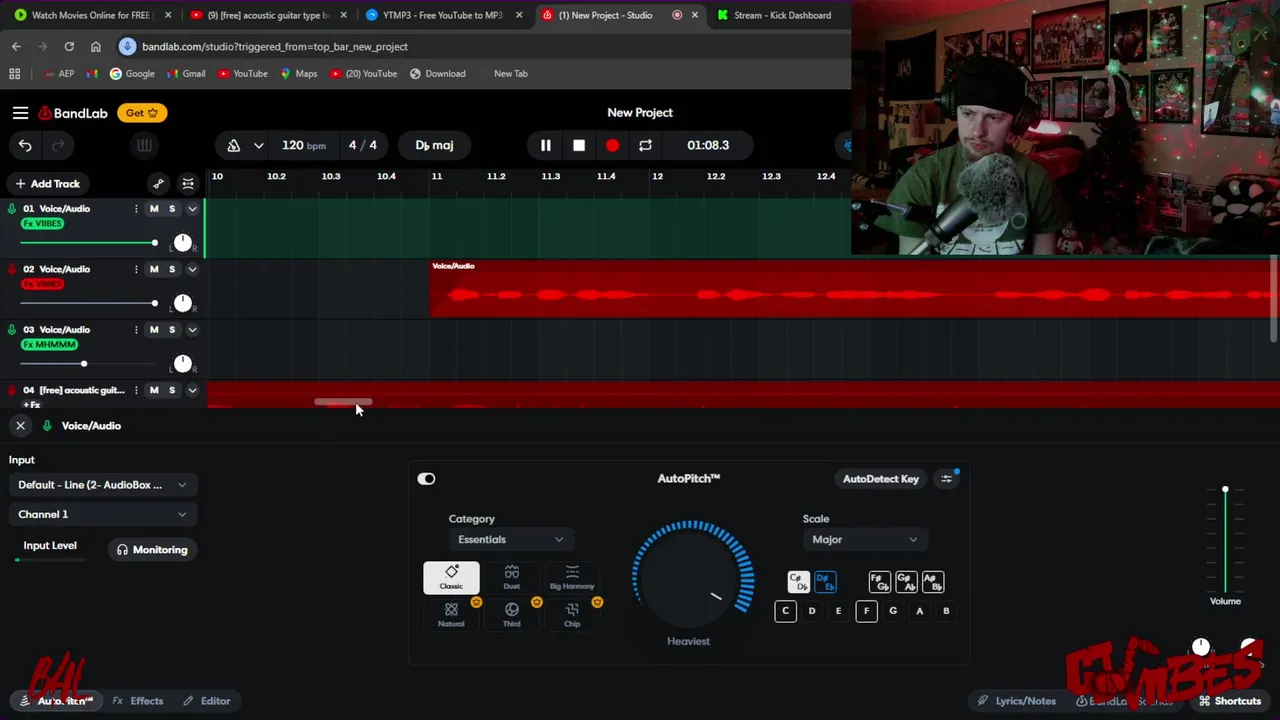The width and height of the screenshot is (1280, 720).
Task: Open the input device dropdown
Action: tap(102, 485)
